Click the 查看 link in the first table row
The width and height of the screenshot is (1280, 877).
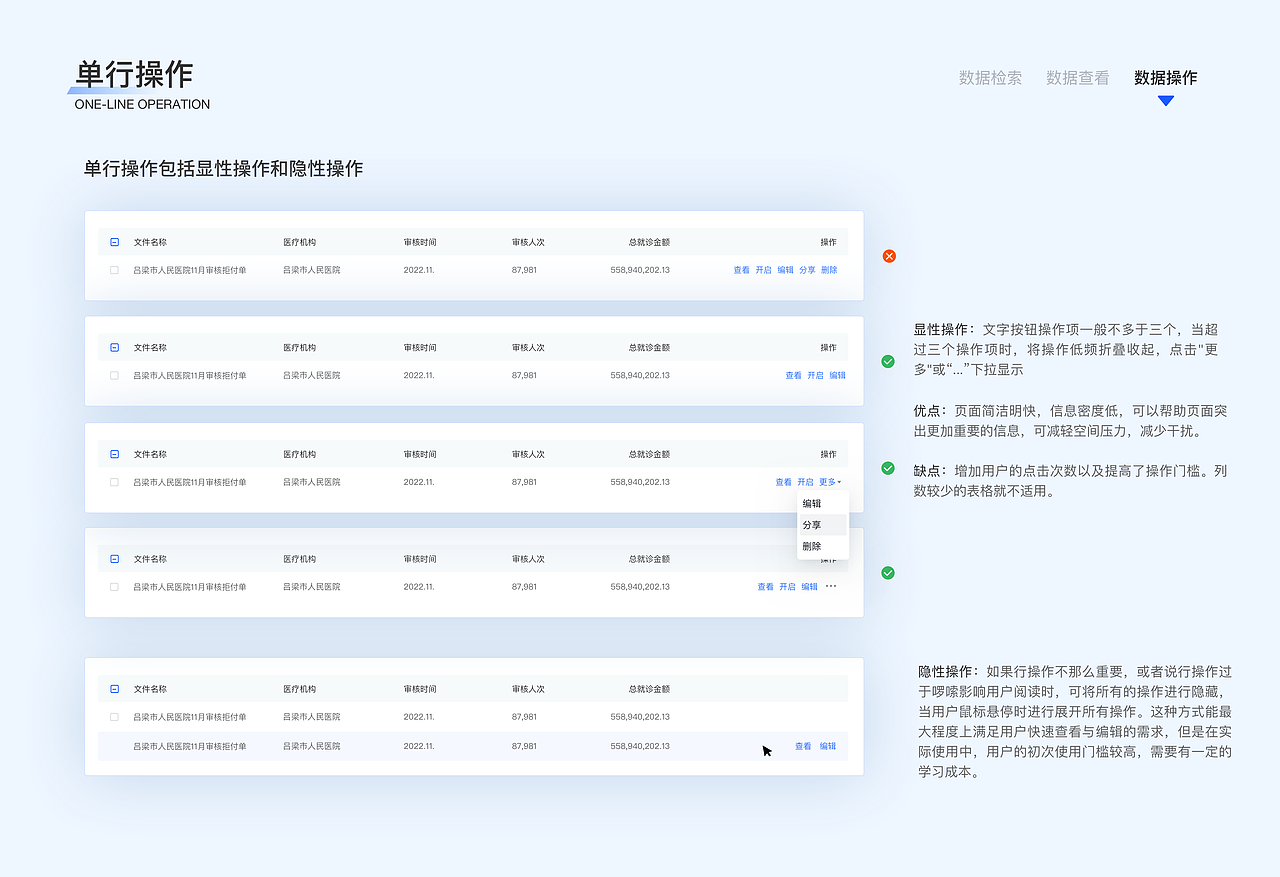click(x=740, y=269)
